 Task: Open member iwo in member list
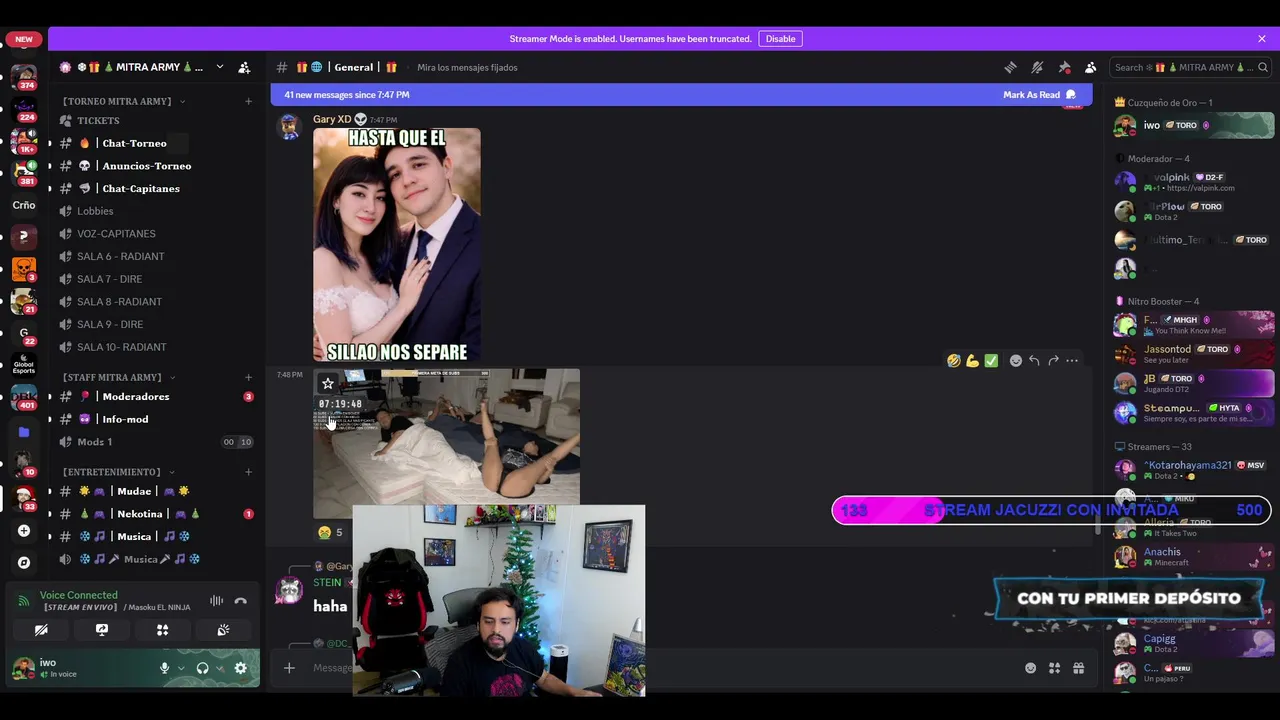click(x=1195, y=125)
